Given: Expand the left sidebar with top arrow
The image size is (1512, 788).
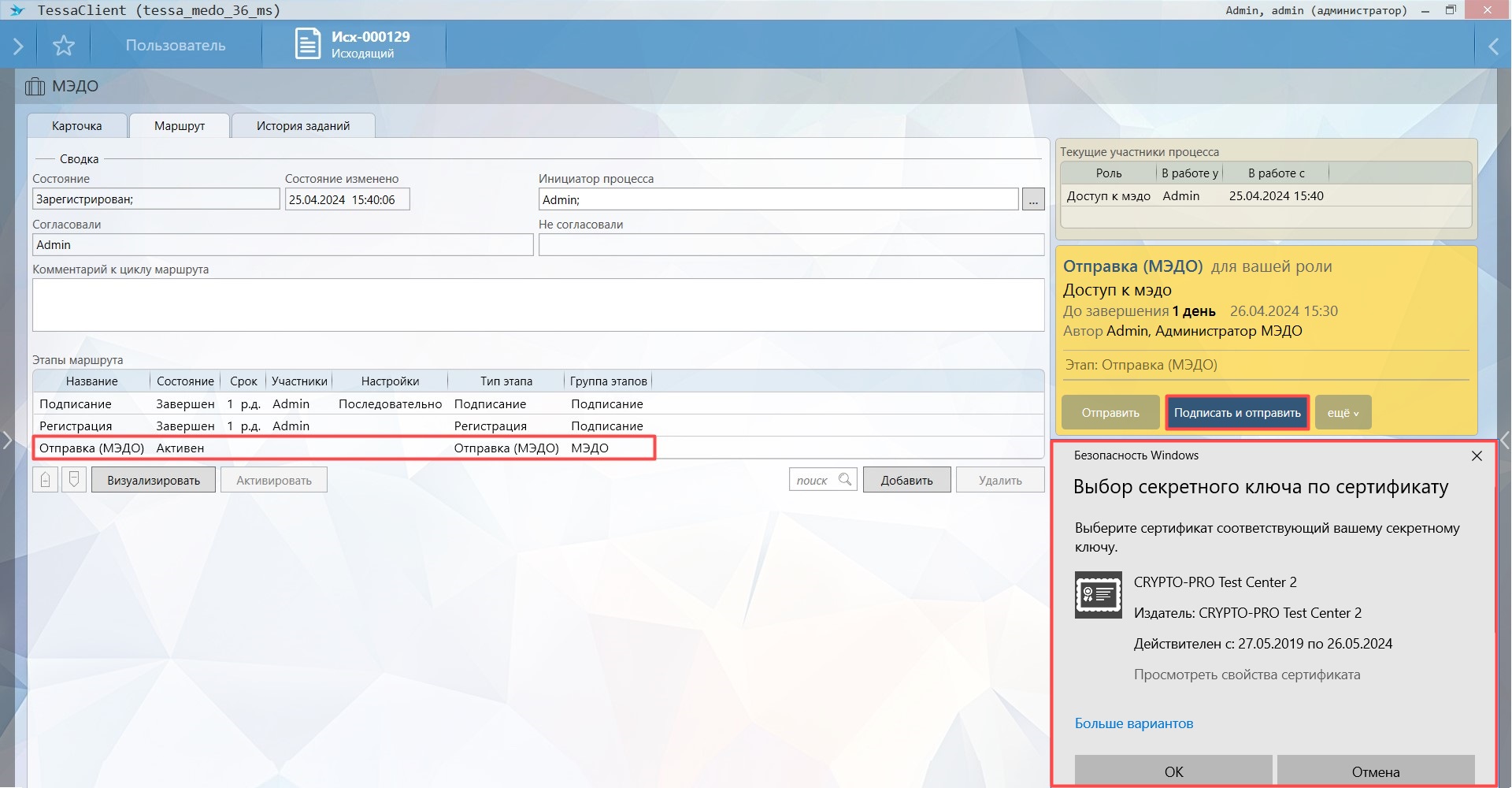Looking at the screenshot, I should click(x=18, y=46).
